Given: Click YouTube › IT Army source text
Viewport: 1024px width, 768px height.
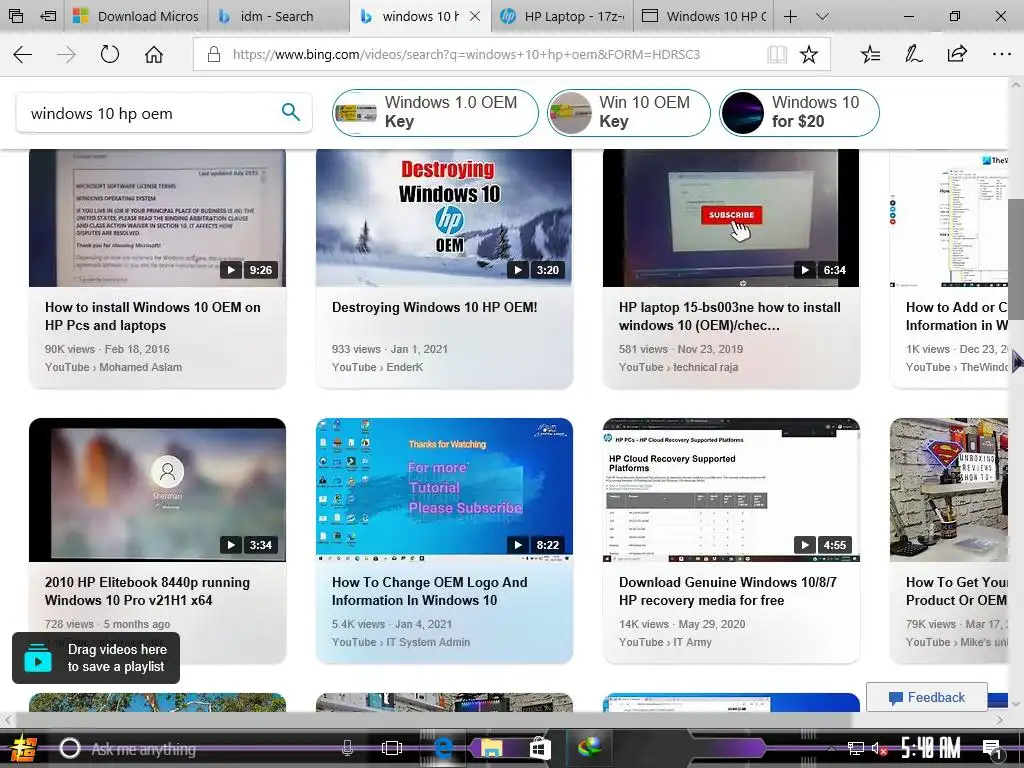Looking at the screenshot, I should pyautogui.click(x=665, y=642).
